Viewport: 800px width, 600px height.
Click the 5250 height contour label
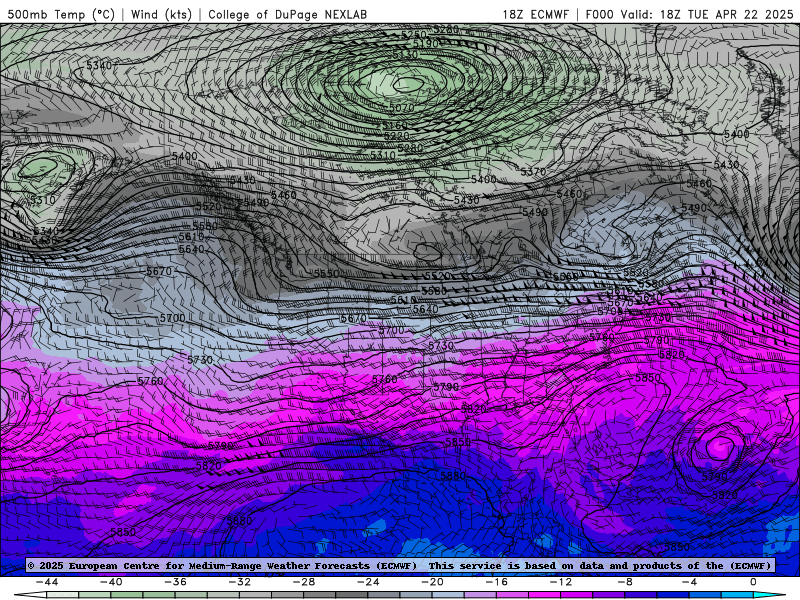tap(413, 35)
